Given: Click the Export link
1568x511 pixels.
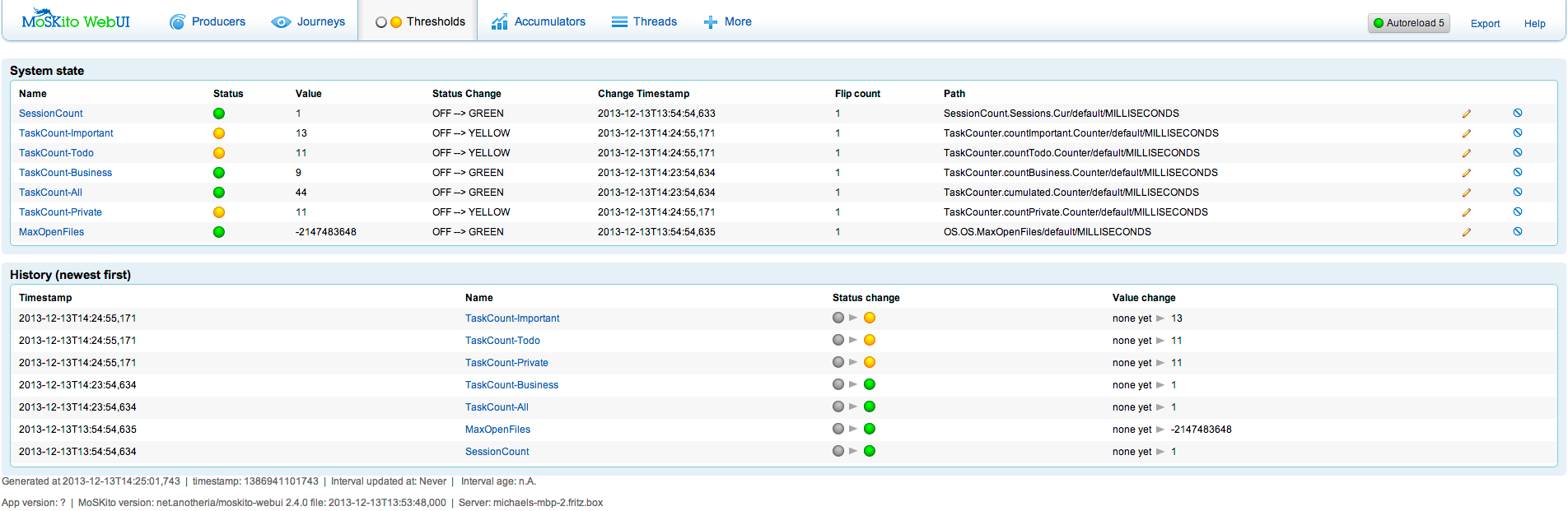Looking at the screenshot, I should pyautogui.click(x=1486, y=24).
